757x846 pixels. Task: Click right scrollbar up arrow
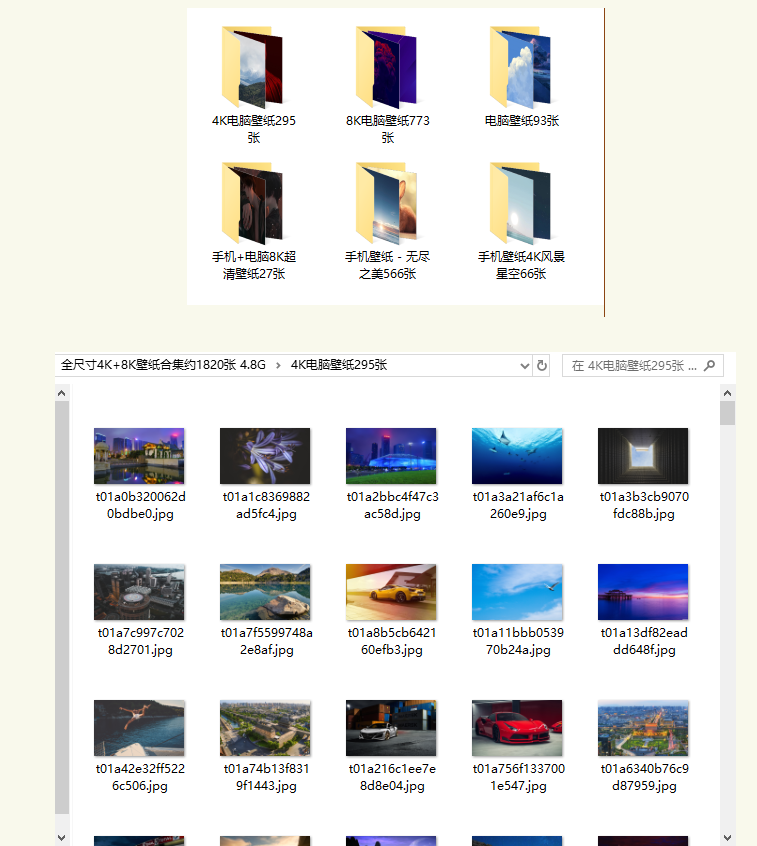tap(727, 393)
